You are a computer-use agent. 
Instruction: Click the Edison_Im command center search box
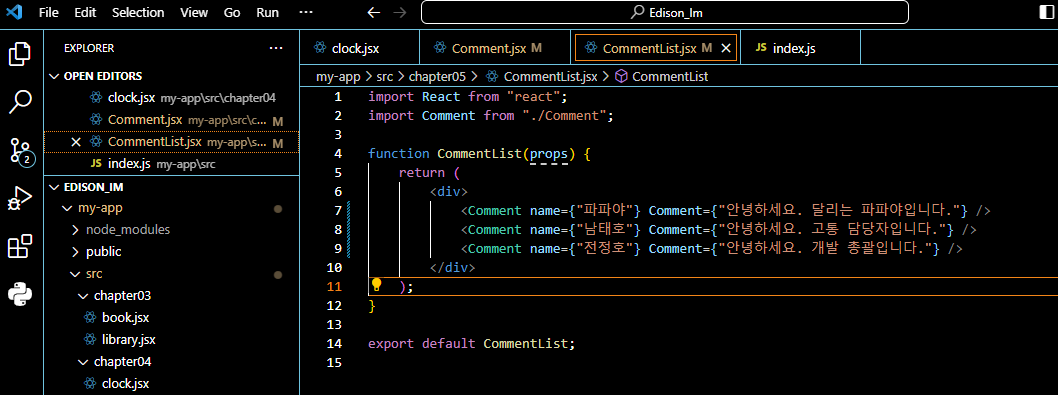pyautogui.click(x=665, y=12)
